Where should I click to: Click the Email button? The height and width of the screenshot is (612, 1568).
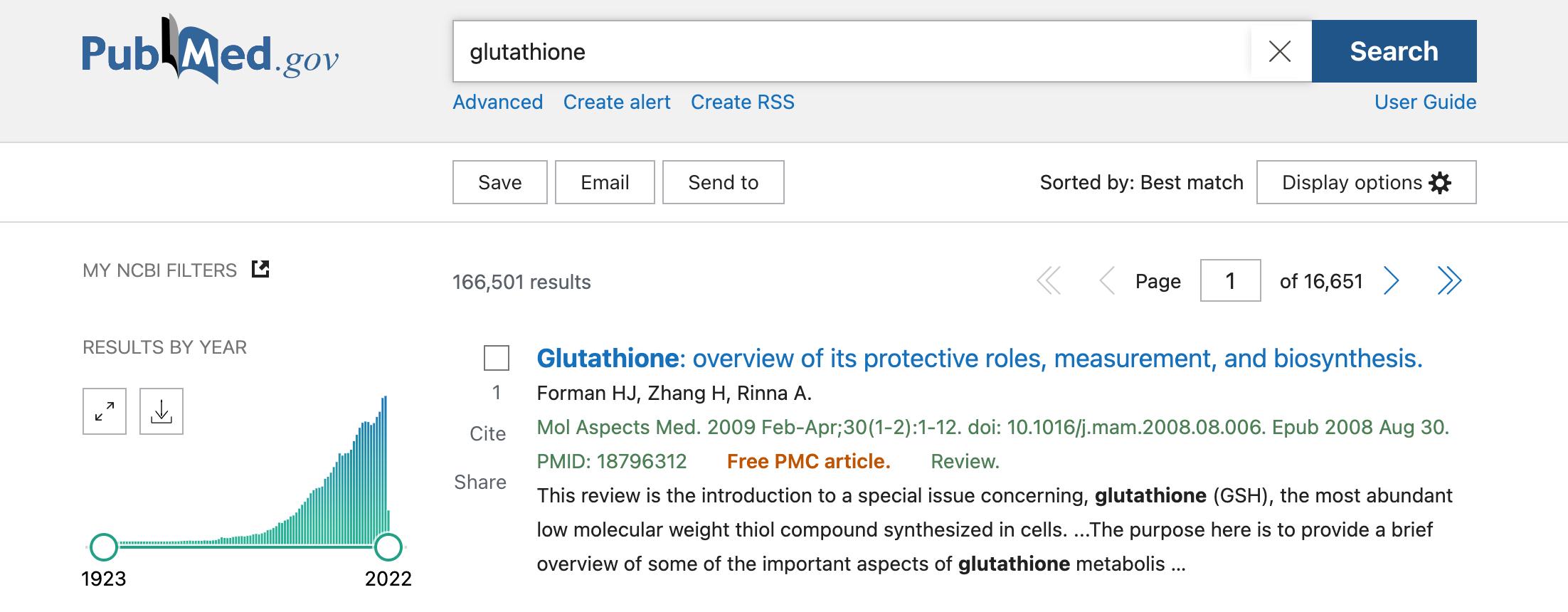pyautogui.click(x=605, y=182)
